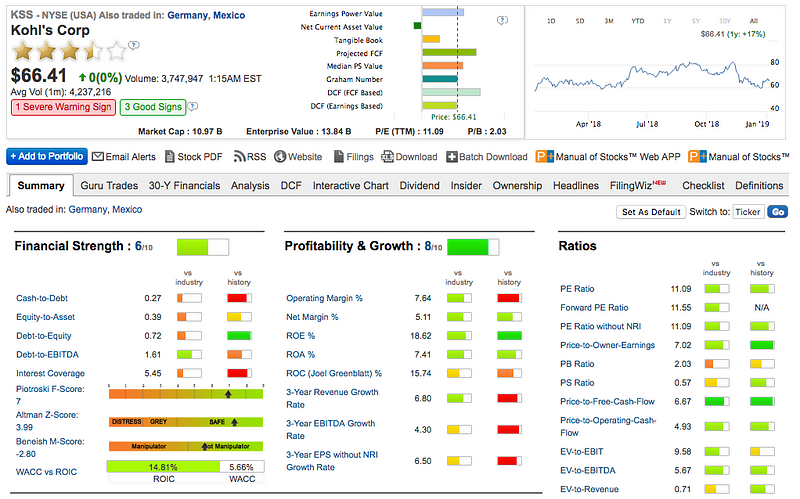800x499 pixels.
Task: Open the 3-Year Revenue Growth Rate link
Action: click(332, 398)
